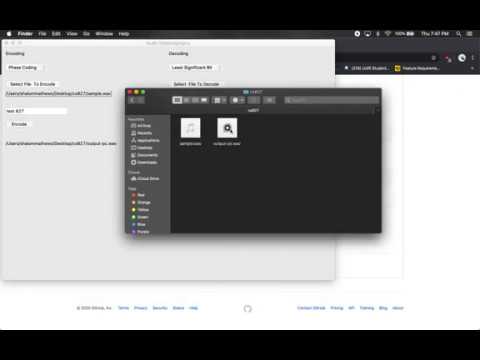Open Documents in Finder sidebar
Screen dimensions: 480x360
(144, 155)
